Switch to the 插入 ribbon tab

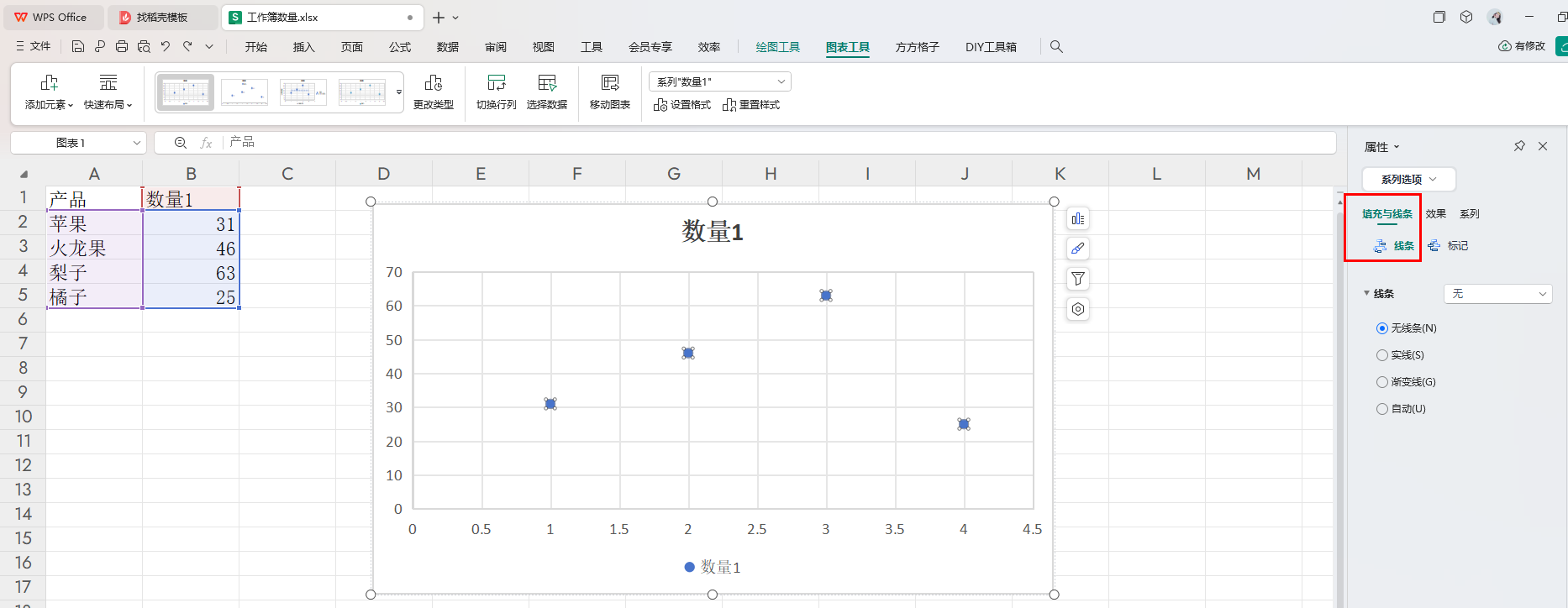[304, 47]
